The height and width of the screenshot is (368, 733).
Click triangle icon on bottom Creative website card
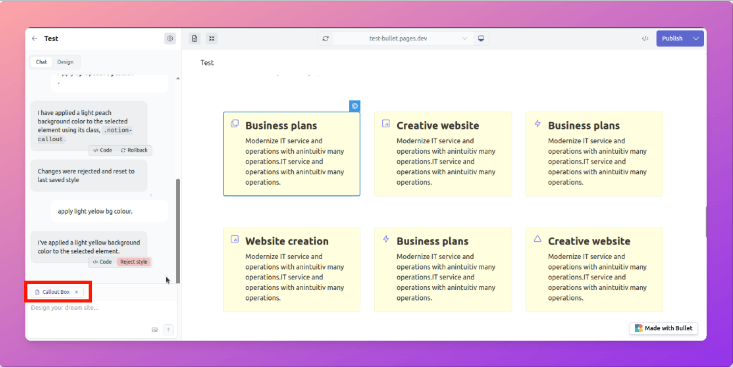coord(538,239)
